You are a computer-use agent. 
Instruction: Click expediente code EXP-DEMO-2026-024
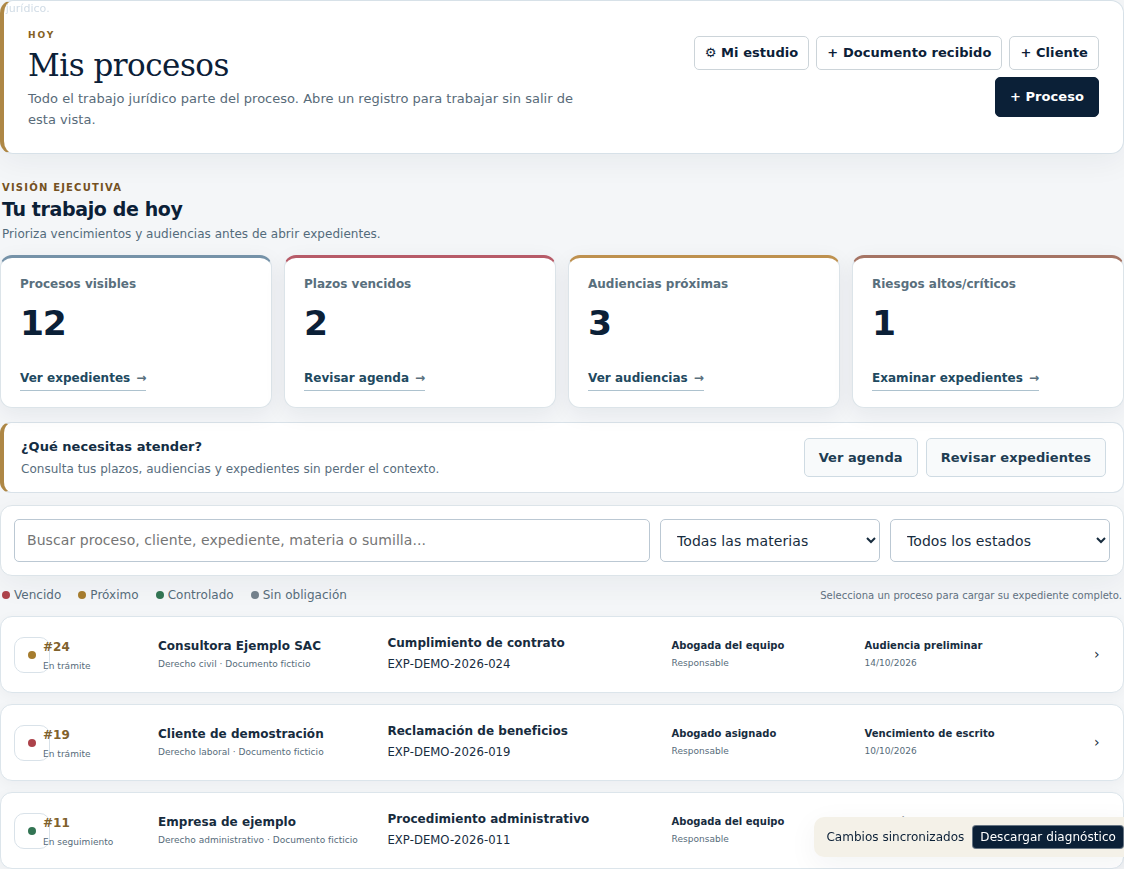tap(449, 664)
